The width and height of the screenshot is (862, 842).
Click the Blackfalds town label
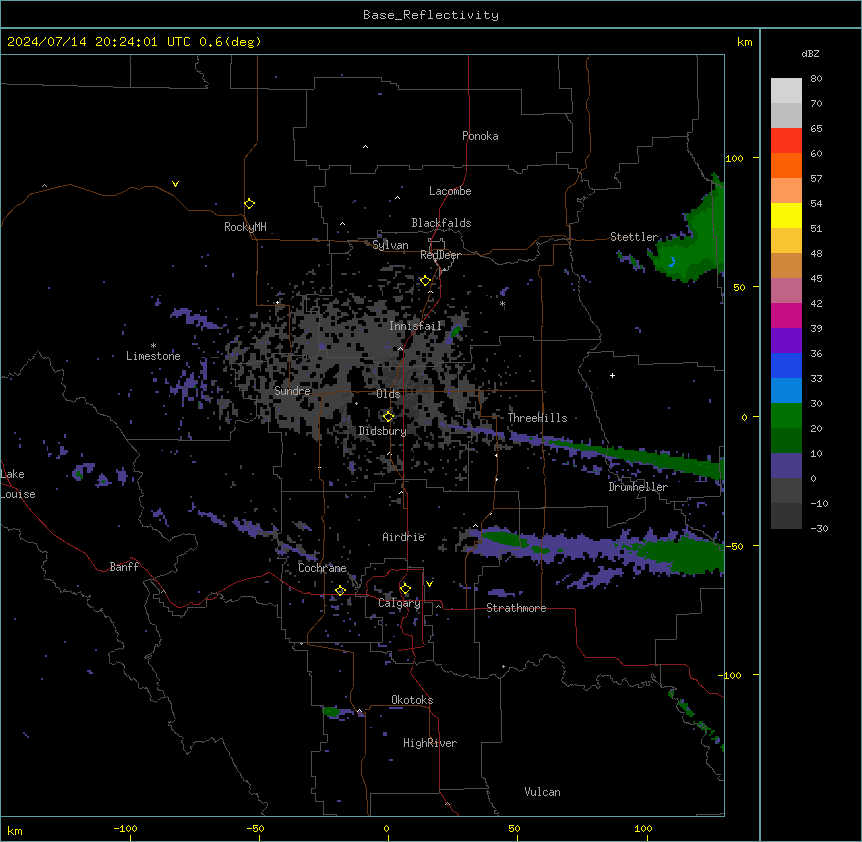441,223
